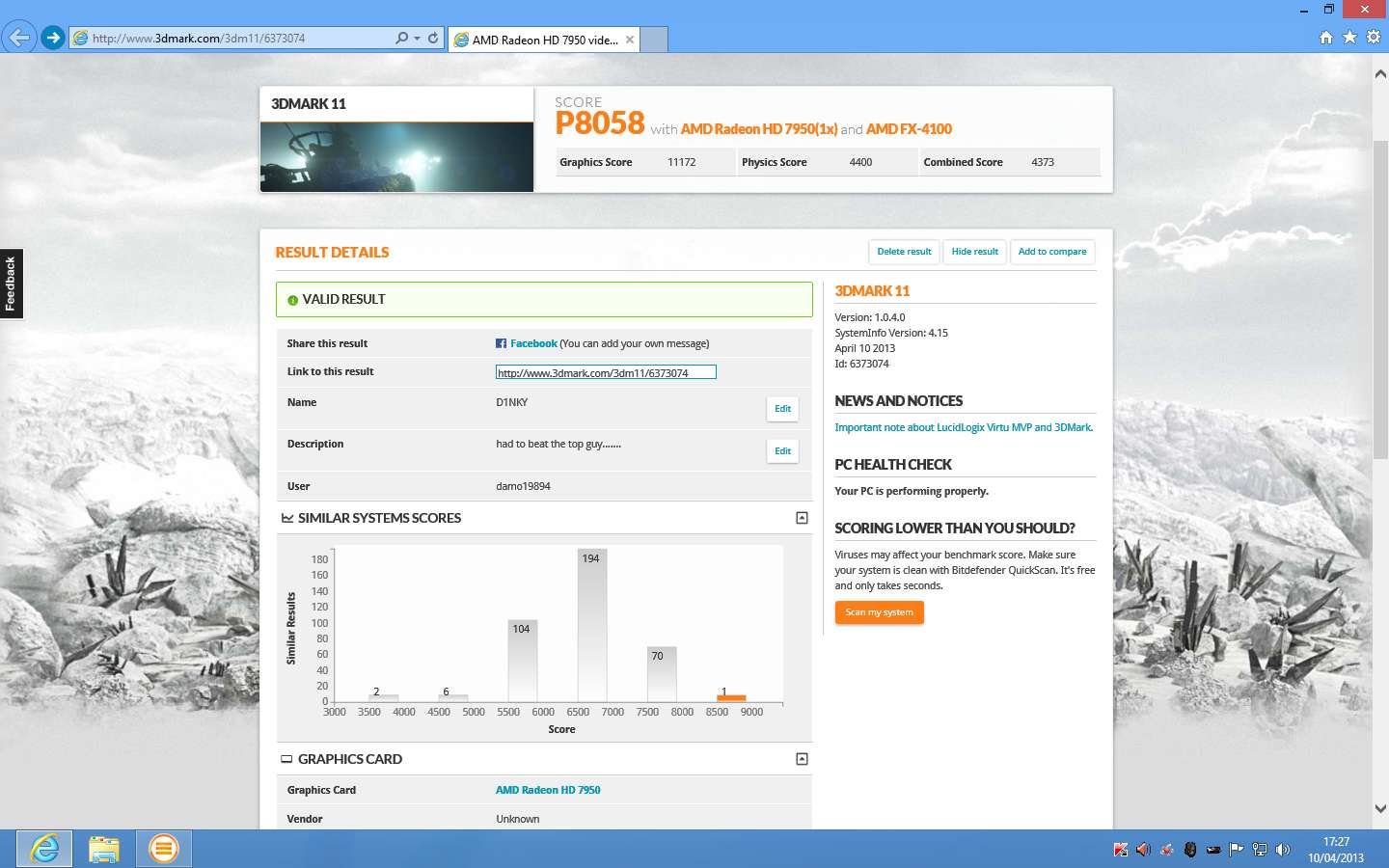Click the 194 bar in the score chart
This screenshot has width=1389, height=868.
tap(591, 625)
